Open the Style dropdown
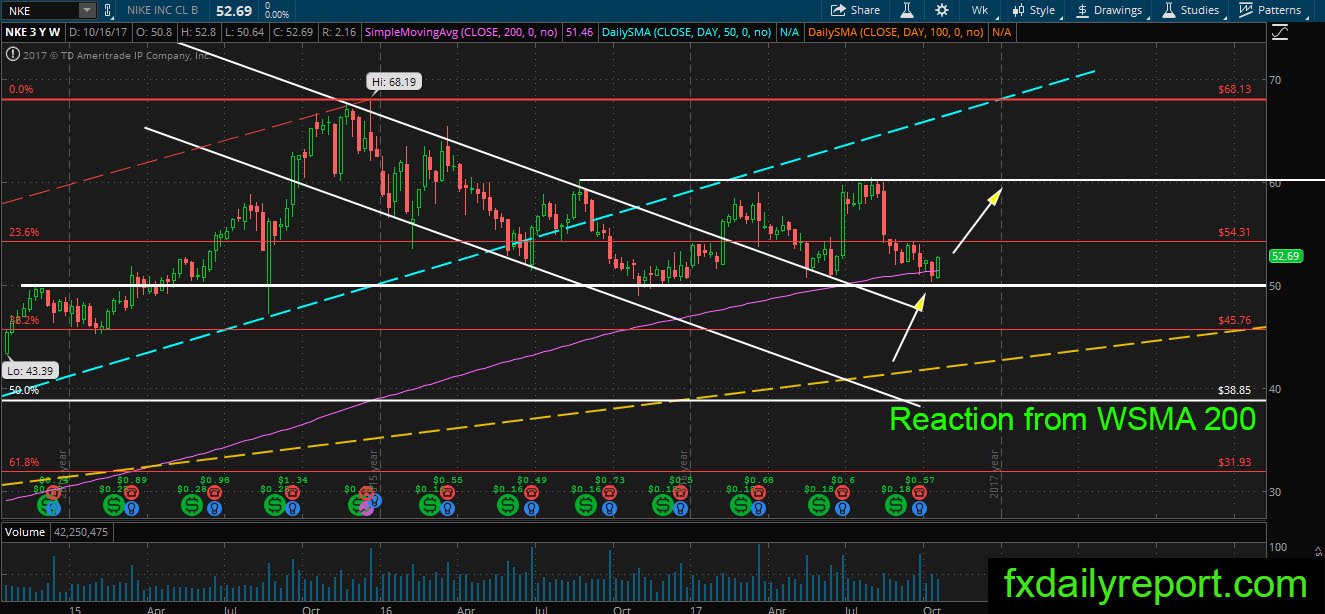Screen dimensions: 1325x614 coord(1034,10)
